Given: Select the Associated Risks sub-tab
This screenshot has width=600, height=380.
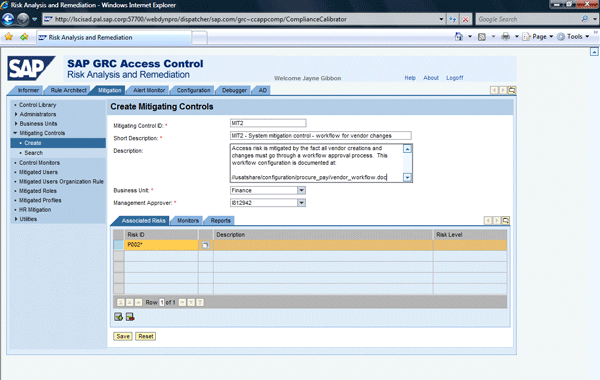Looking at the screenshot, I should pyautogui.click(x=143, y=221).
